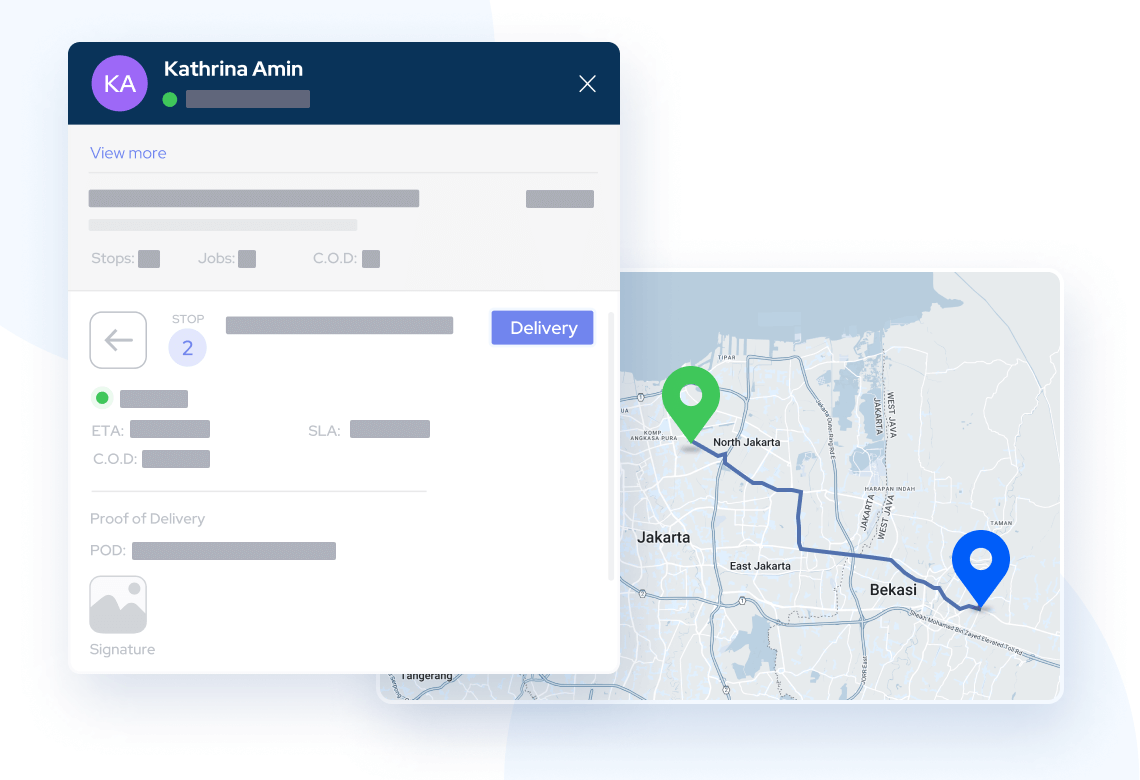This screenshot has width=1140, height=780.
Task: Click the East Jakarta map label
Action: tap(760, 566)
